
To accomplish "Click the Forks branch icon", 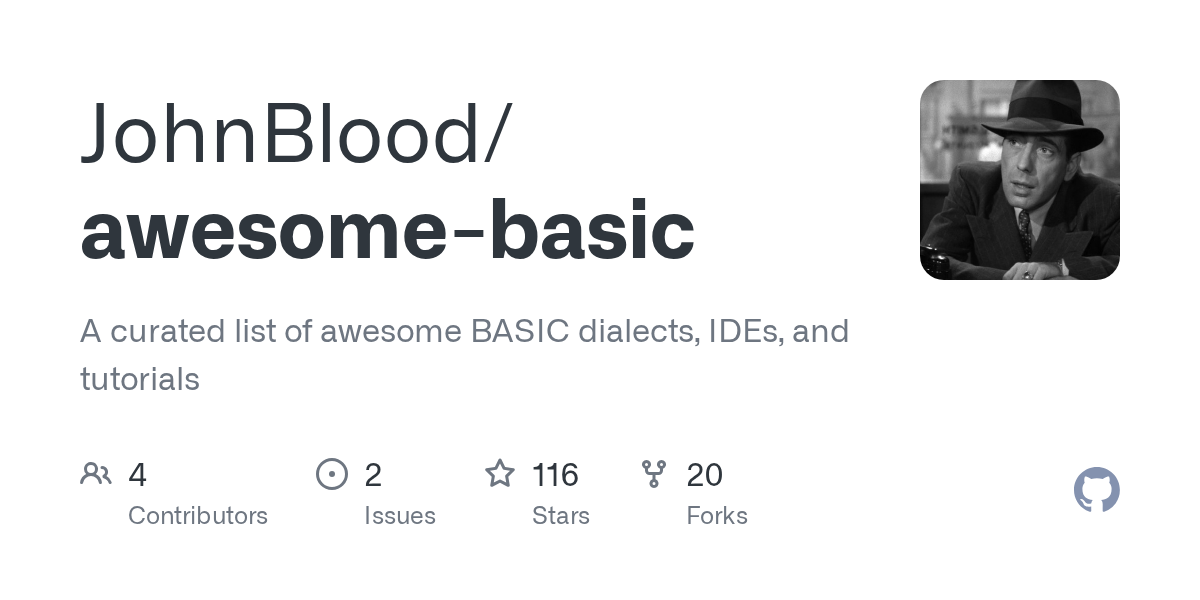I will click(x=654, y=474).
